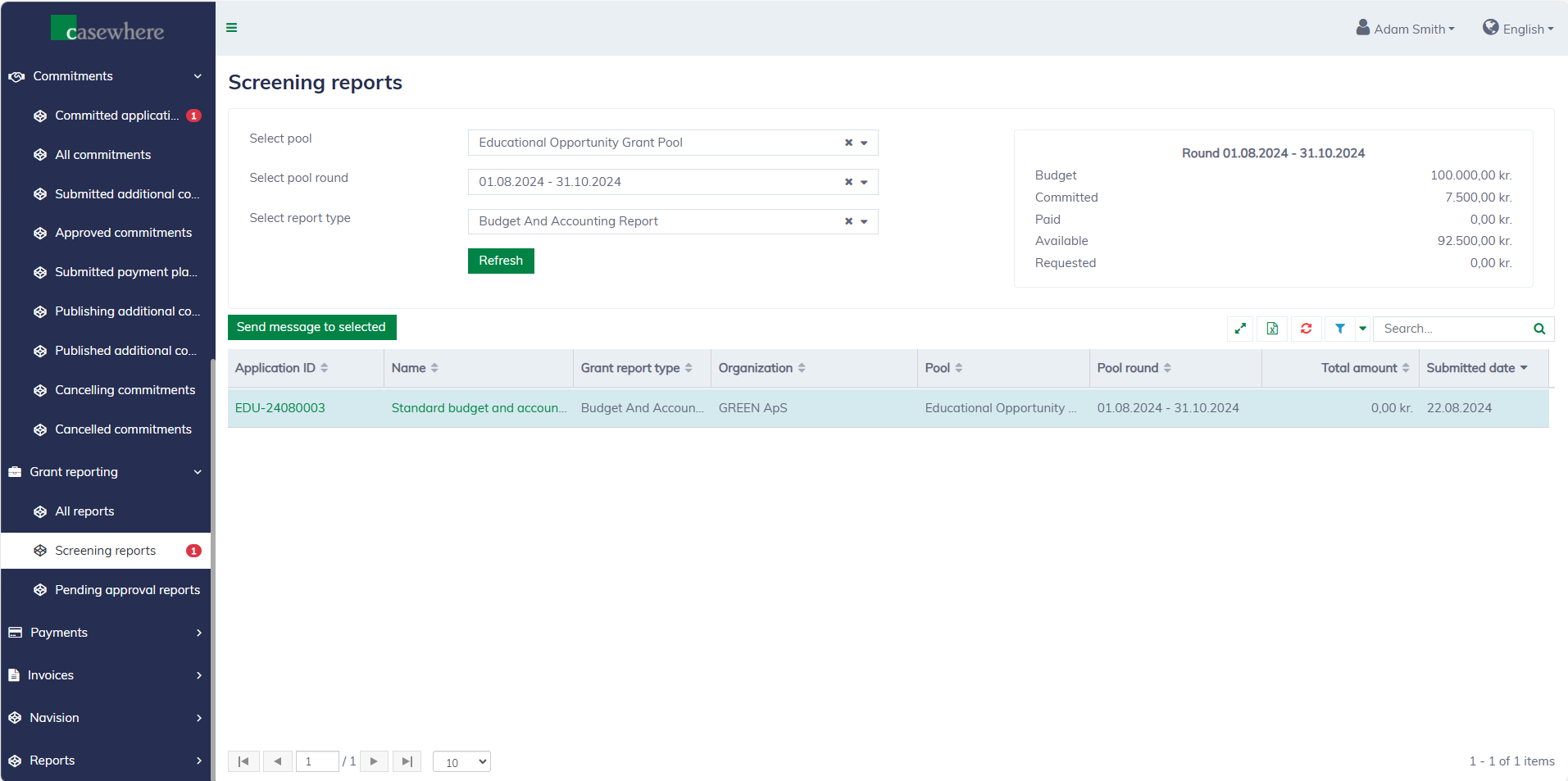Click the hamburger menu icon to collapse sidebar
This screenshot has height=781, width=1568.
pos(232,28)
